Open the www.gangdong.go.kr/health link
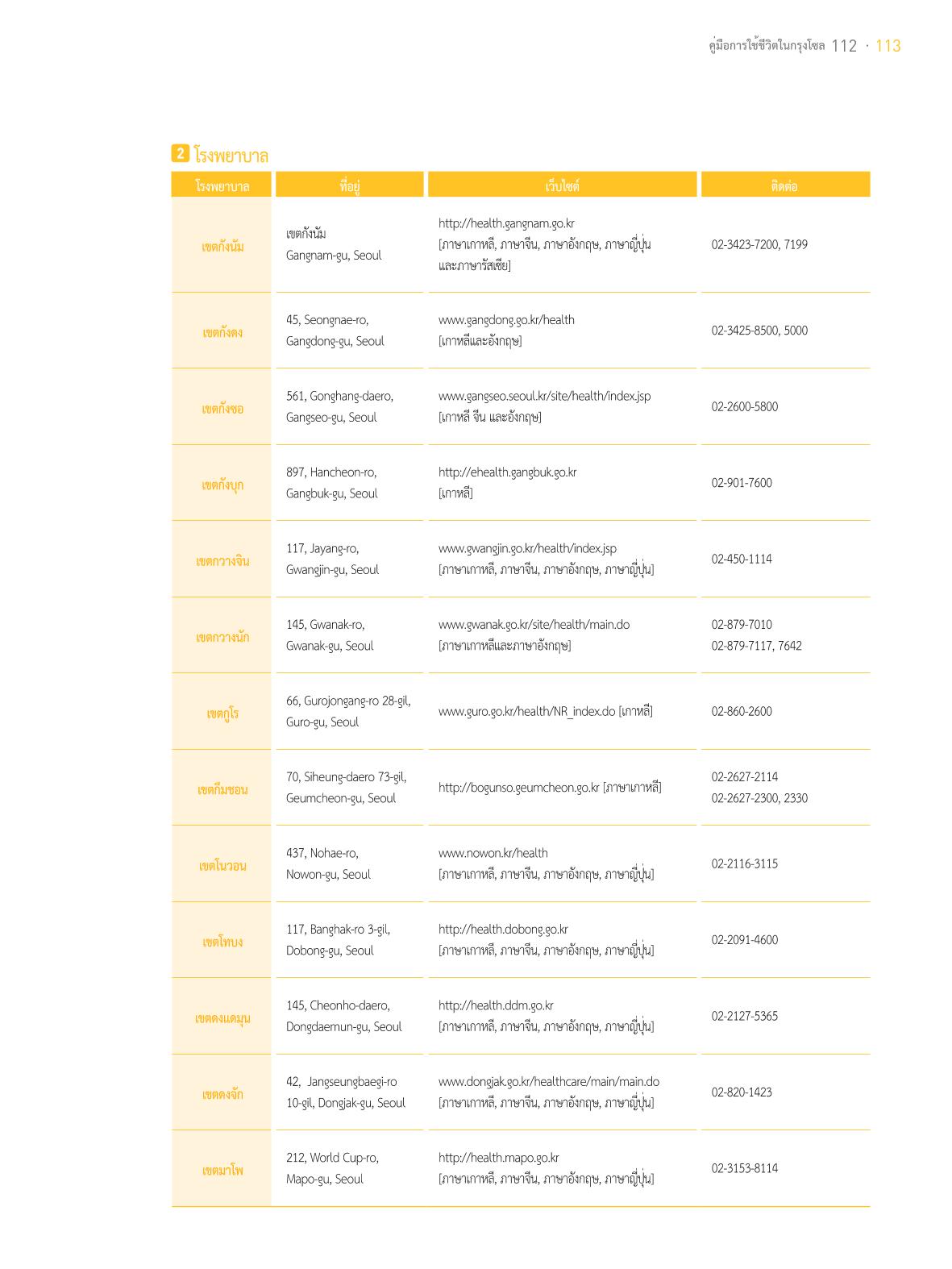 (x=506, y=320)
